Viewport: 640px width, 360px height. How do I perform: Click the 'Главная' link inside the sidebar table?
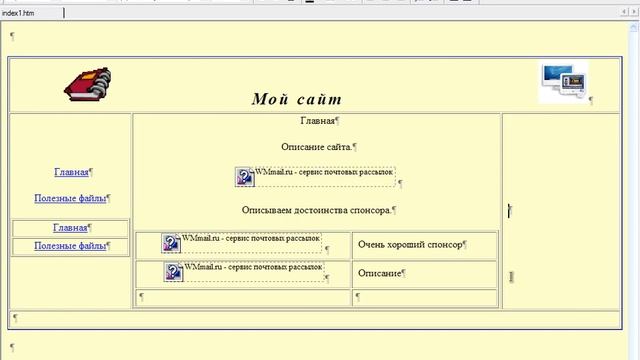pyautogui.click(x=70, y=228)
